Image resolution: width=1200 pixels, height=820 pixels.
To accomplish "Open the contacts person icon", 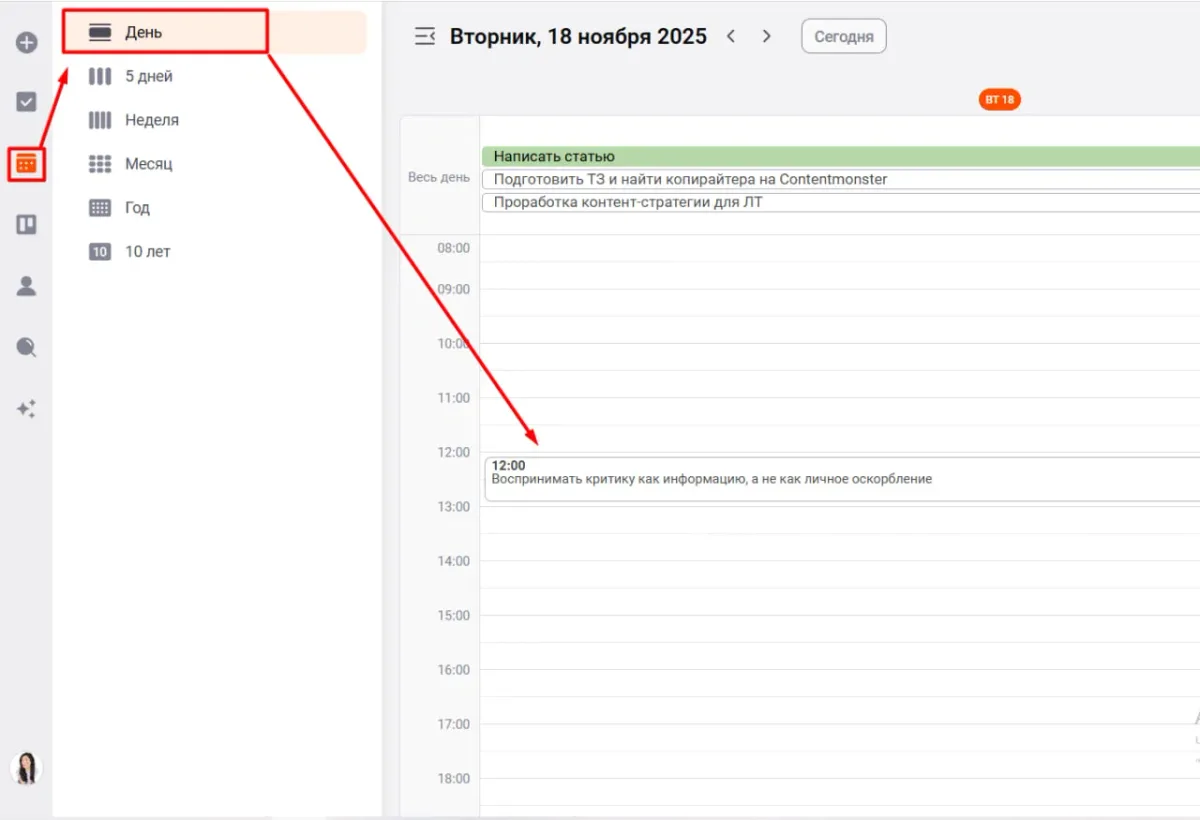I will coord(27,287).
